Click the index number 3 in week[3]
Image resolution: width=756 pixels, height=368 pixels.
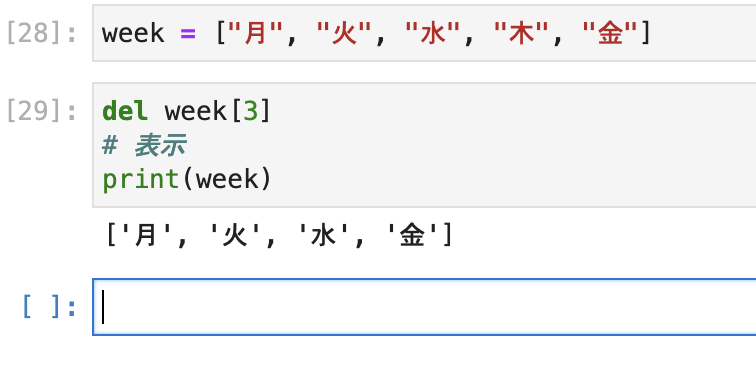click(251, 111)
